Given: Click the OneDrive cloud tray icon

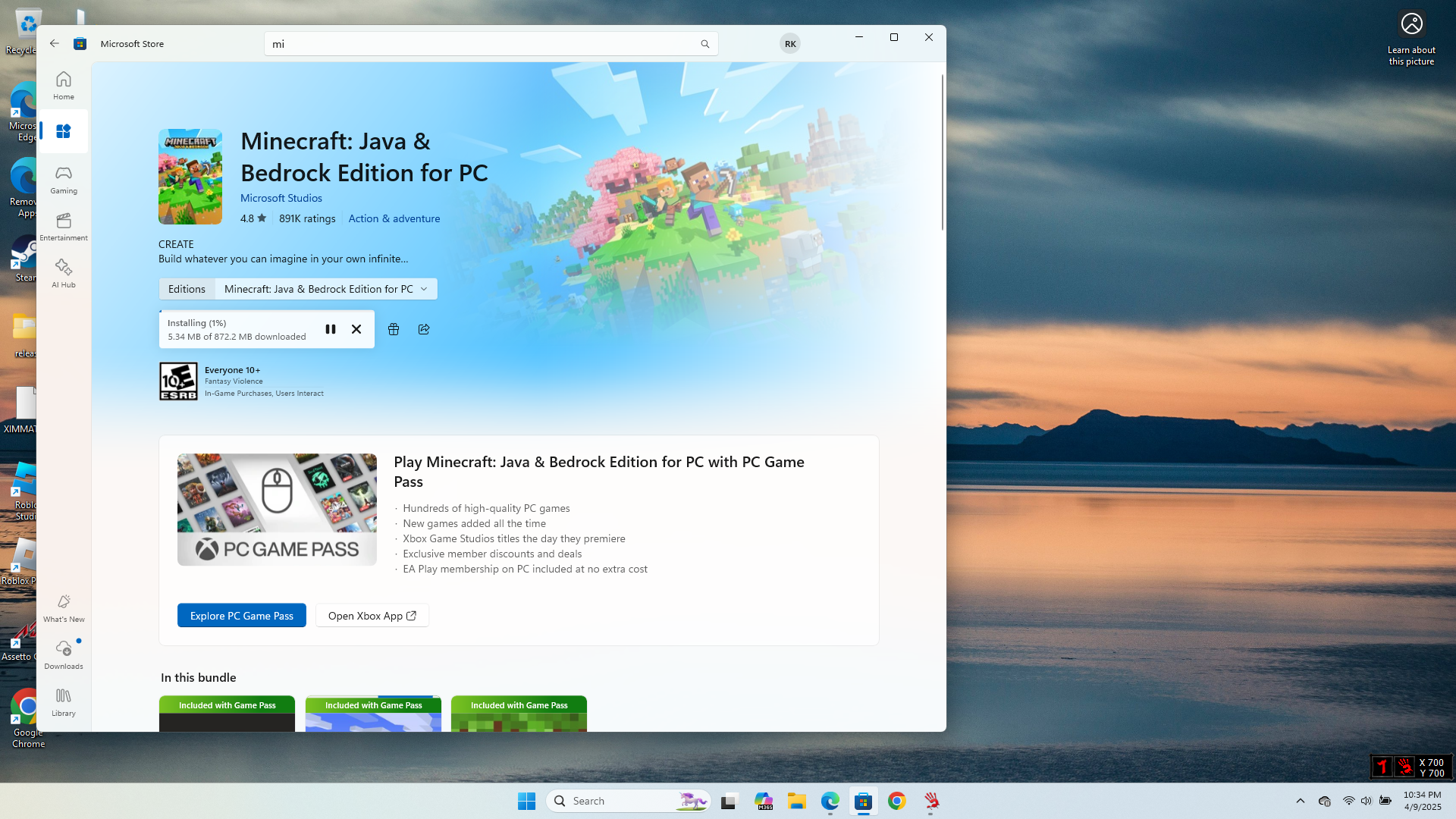Looking at the screenshot, I should pos(1325,801).
